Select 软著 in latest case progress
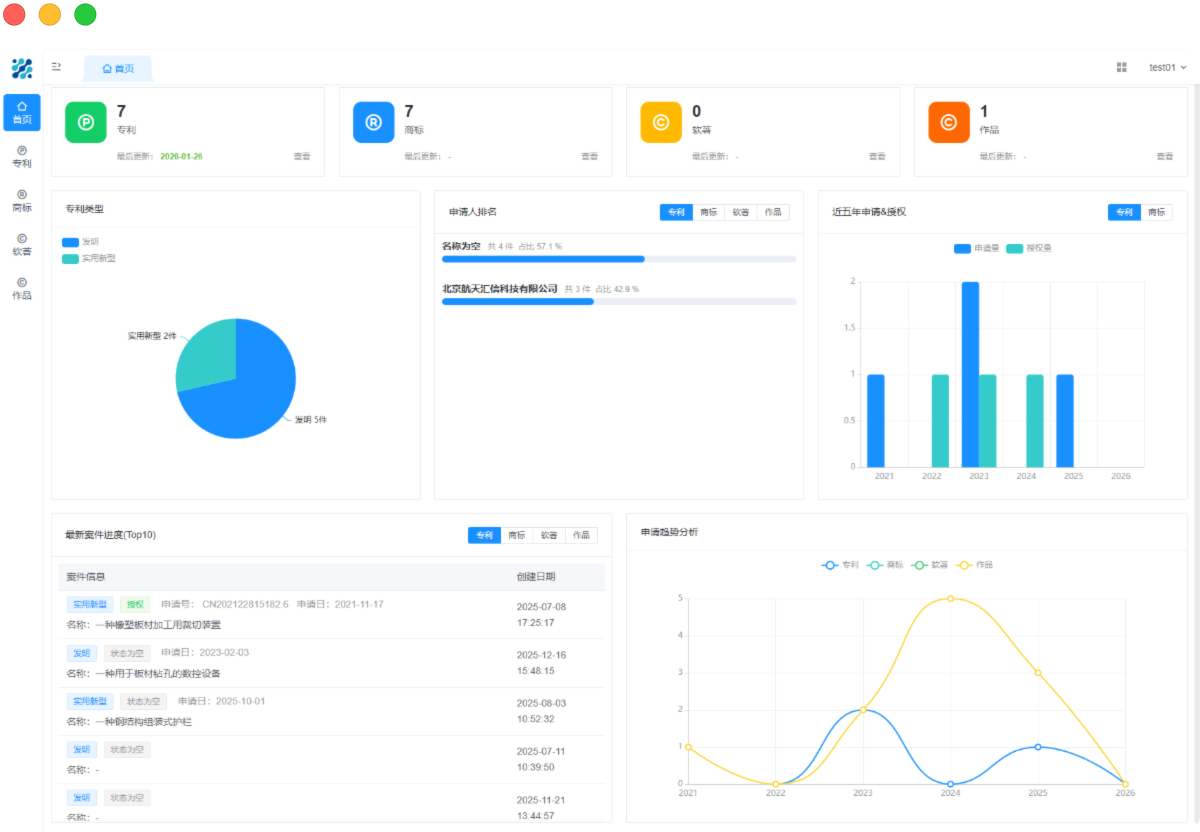 click(549, 535)
